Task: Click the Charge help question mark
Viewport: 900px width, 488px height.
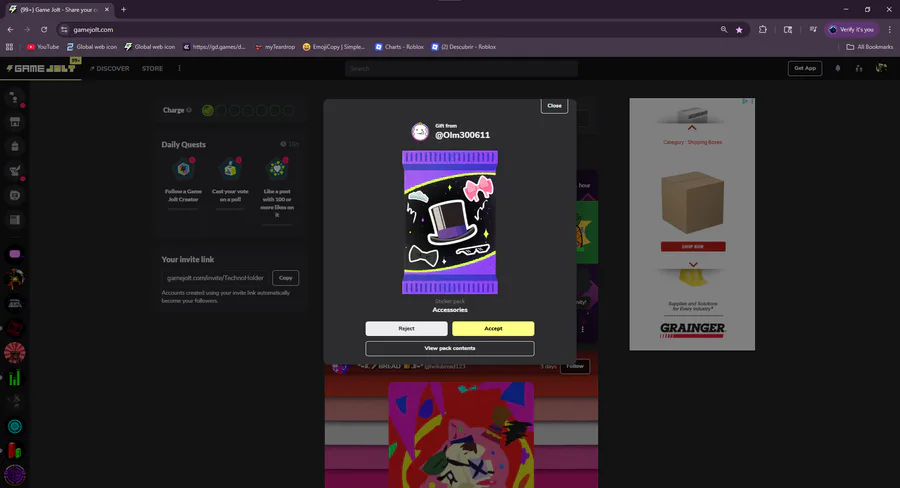Action: [x=188, y=110]
